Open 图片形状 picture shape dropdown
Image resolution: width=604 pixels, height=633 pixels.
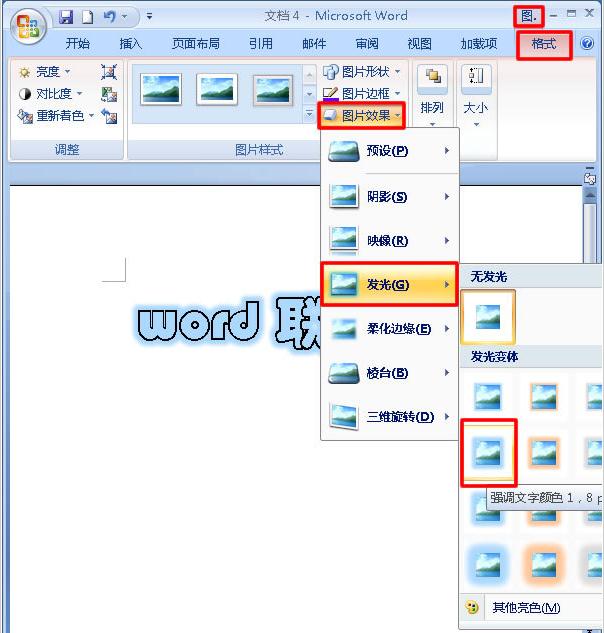pyautogui.click(x=362, y=72)
